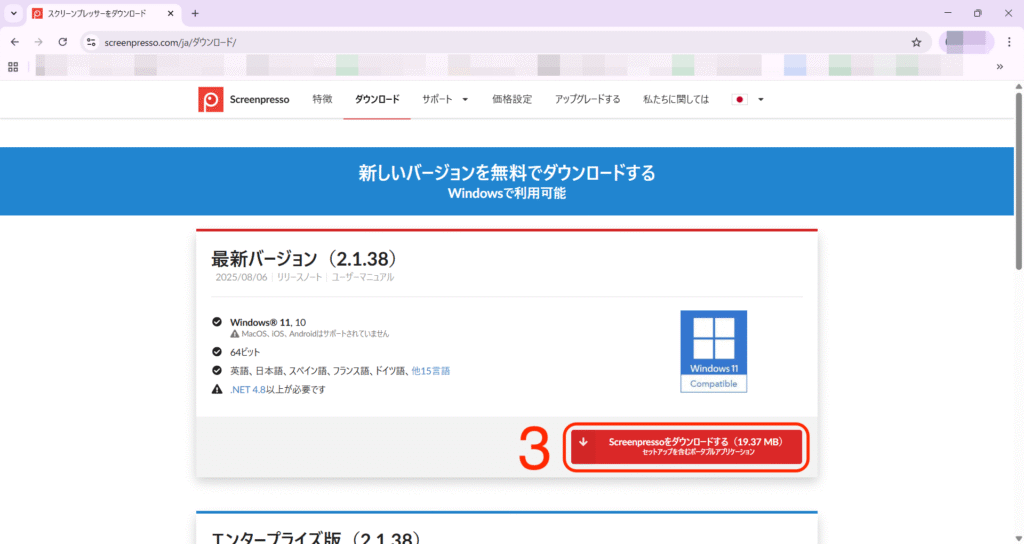The height and width of the screenshot is (544, 1024).
Task: Open the 他15言語 link
Action: tap(430, 370)
